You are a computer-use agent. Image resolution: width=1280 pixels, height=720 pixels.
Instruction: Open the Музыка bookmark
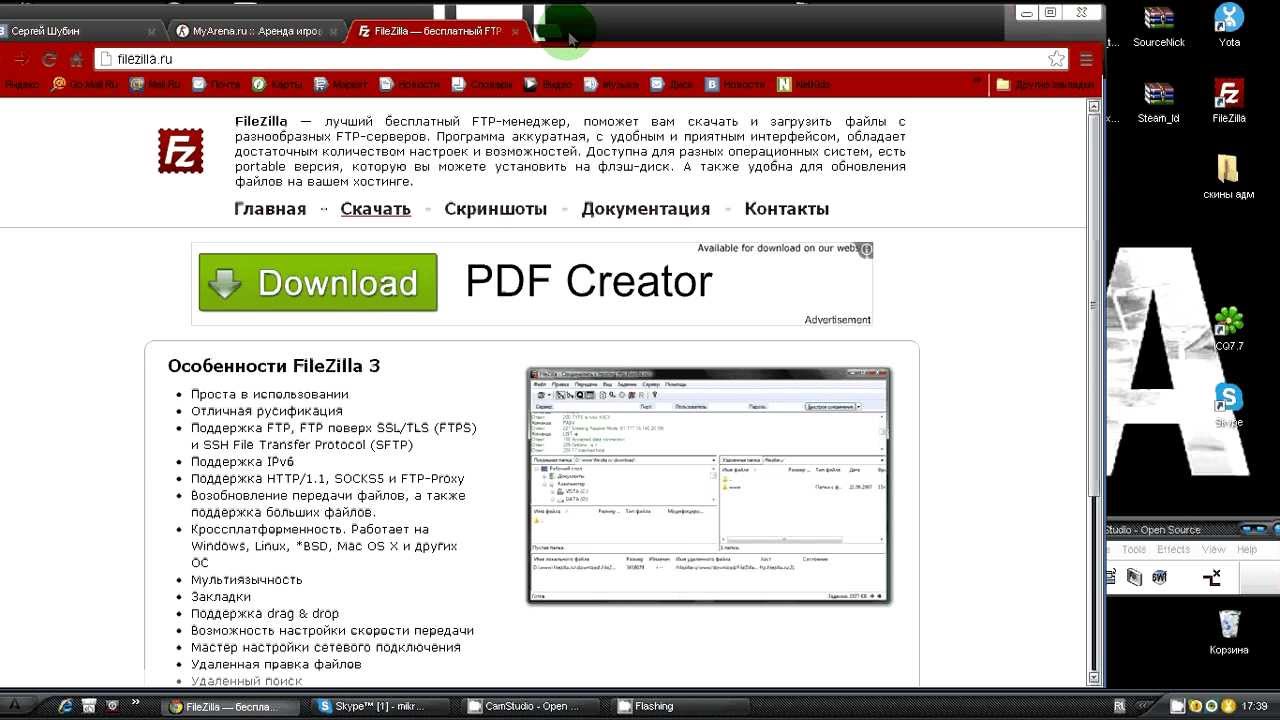point(612,85)
